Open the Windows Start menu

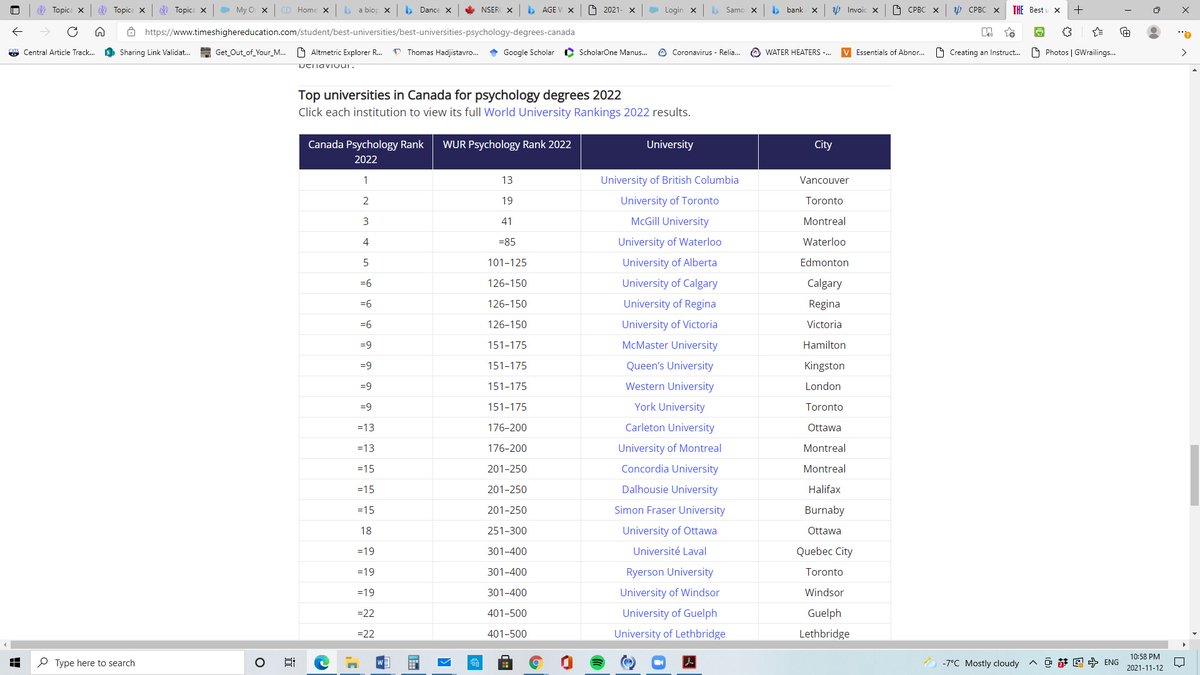pyautogui.click(x=14, y=662)
